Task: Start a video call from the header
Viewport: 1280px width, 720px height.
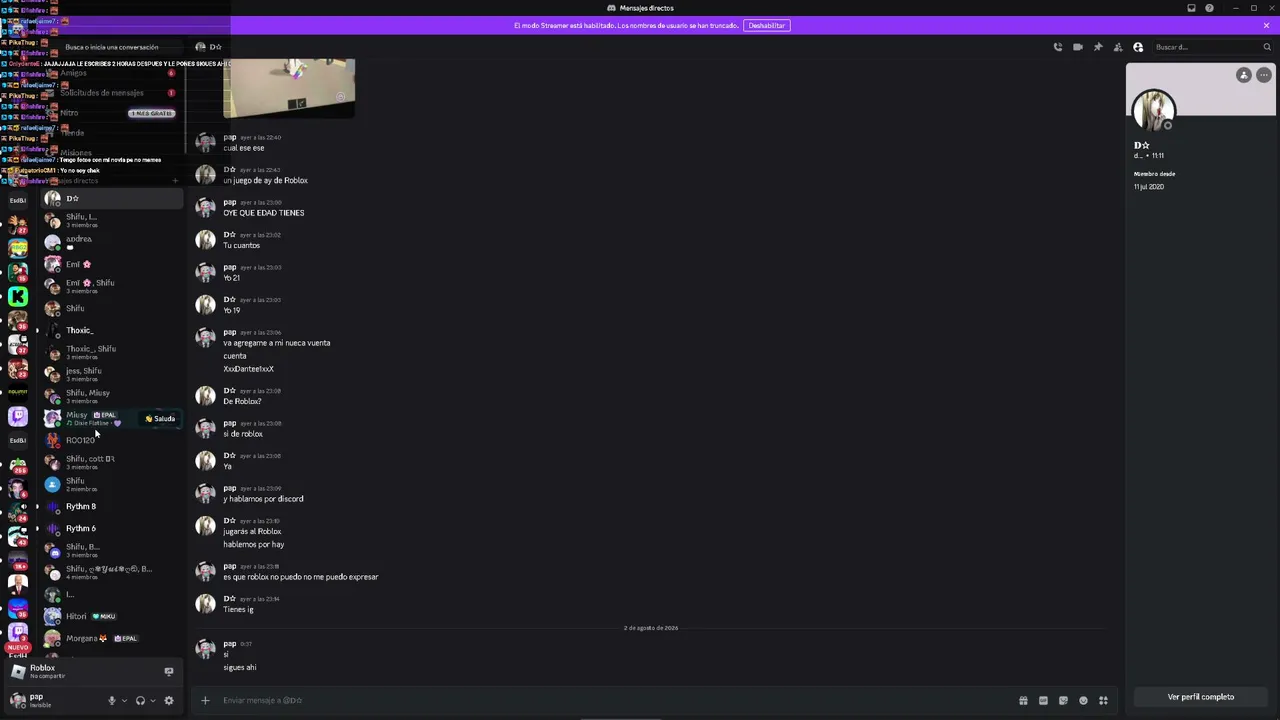Action: click(x=1077, y=47)
